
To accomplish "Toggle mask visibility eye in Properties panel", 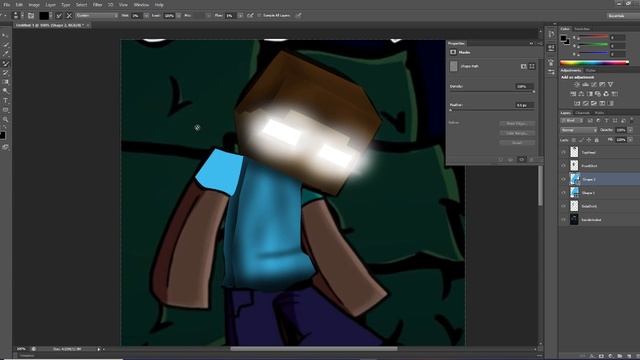I will (x=521, y=160).
